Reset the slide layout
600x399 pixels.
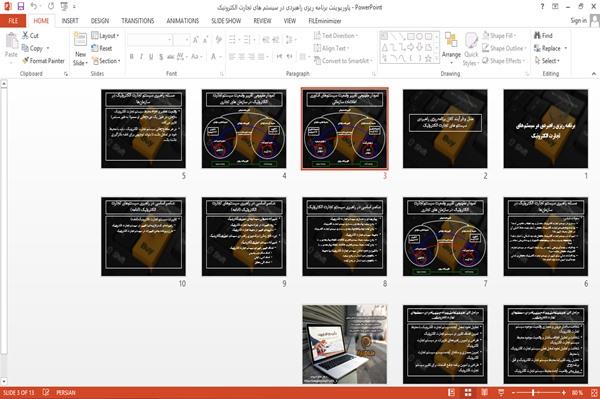[102, 48]
